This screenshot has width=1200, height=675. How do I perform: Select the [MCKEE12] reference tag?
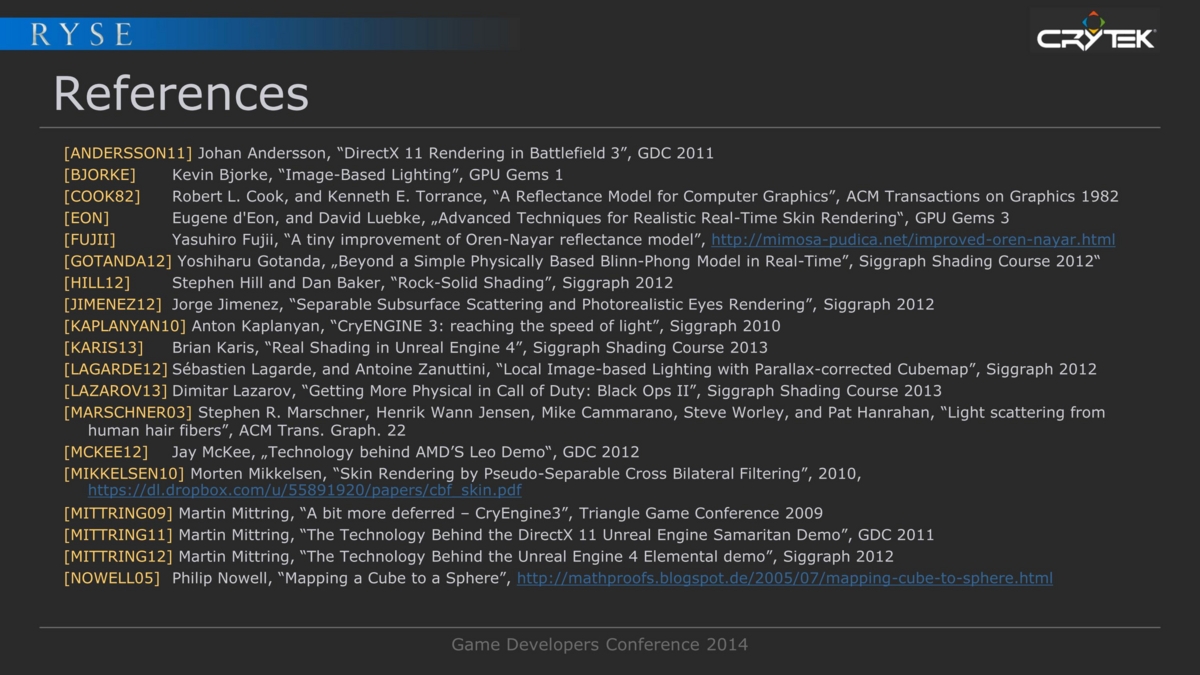click(x=106, y=452)
